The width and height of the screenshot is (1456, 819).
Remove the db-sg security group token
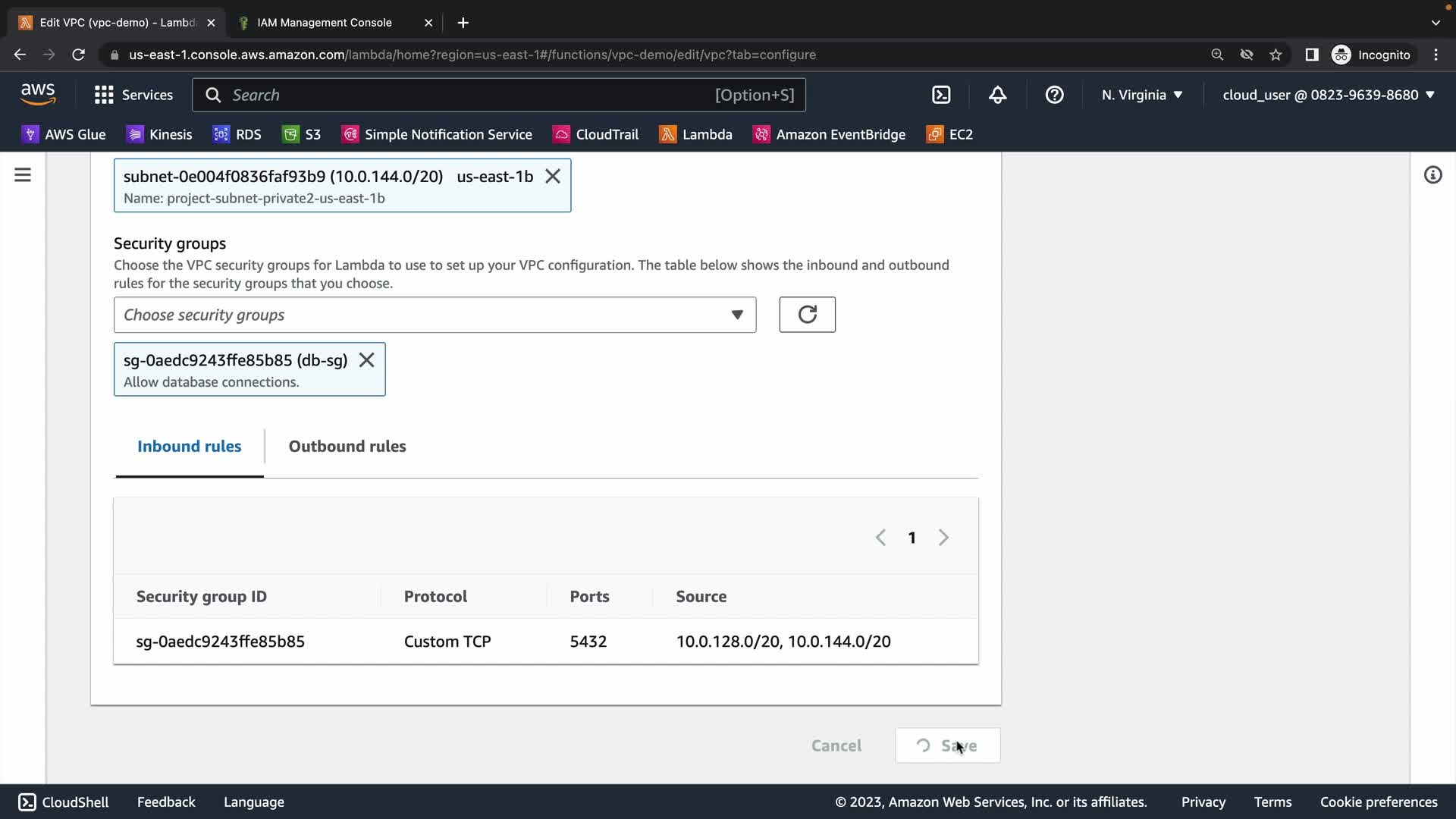pyautogui.click(x=366, y=360)
